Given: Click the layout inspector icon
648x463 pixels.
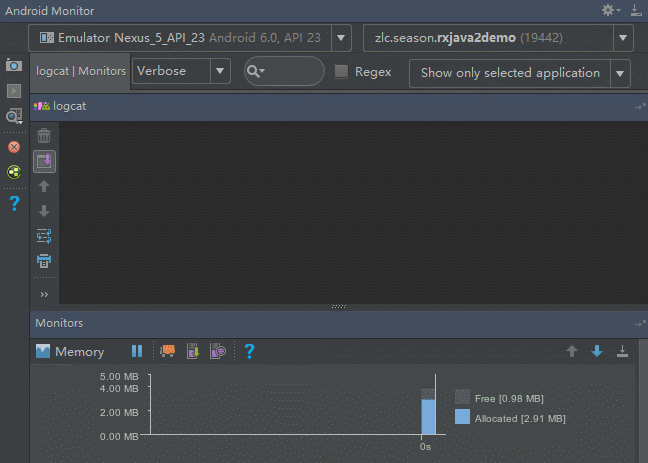Looking at the screenshot, I should click(14, 172).
